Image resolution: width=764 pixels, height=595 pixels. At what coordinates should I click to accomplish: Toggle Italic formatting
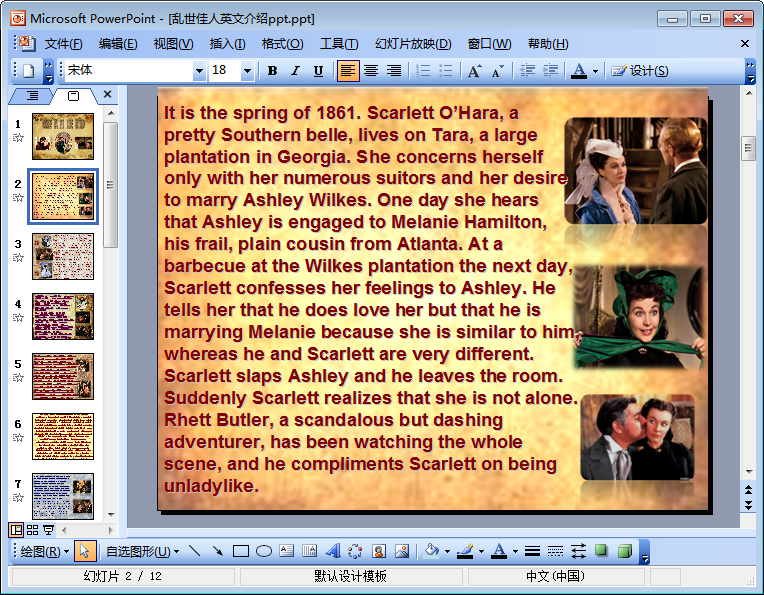295,71
